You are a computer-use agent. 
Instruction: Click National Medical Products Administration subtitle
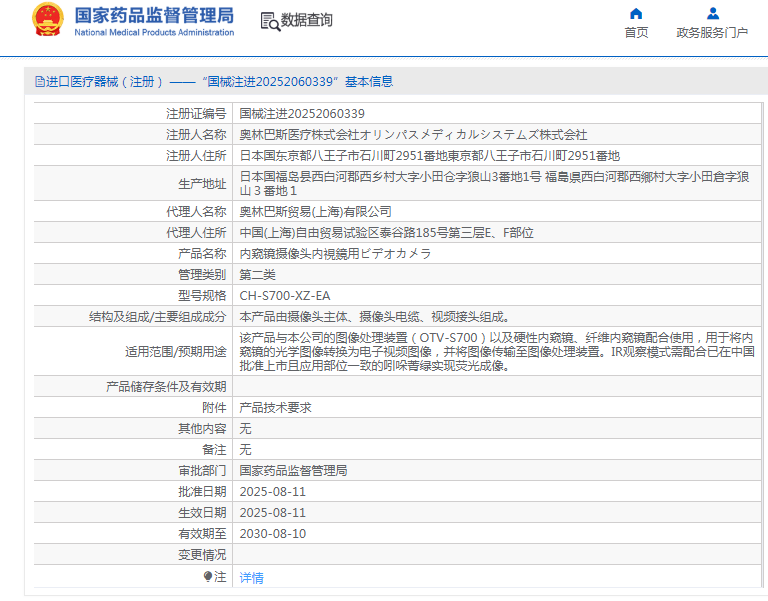click(154, 32)
